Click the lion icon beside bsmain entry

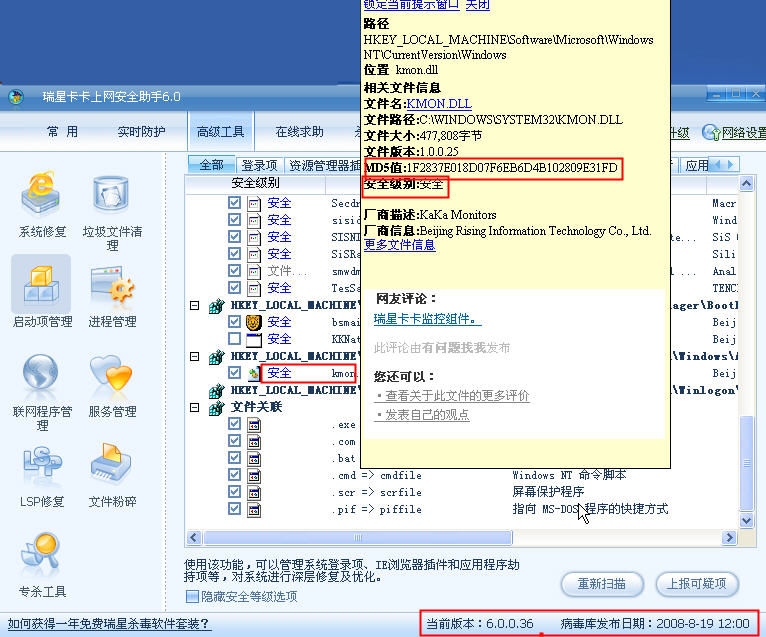254,322
